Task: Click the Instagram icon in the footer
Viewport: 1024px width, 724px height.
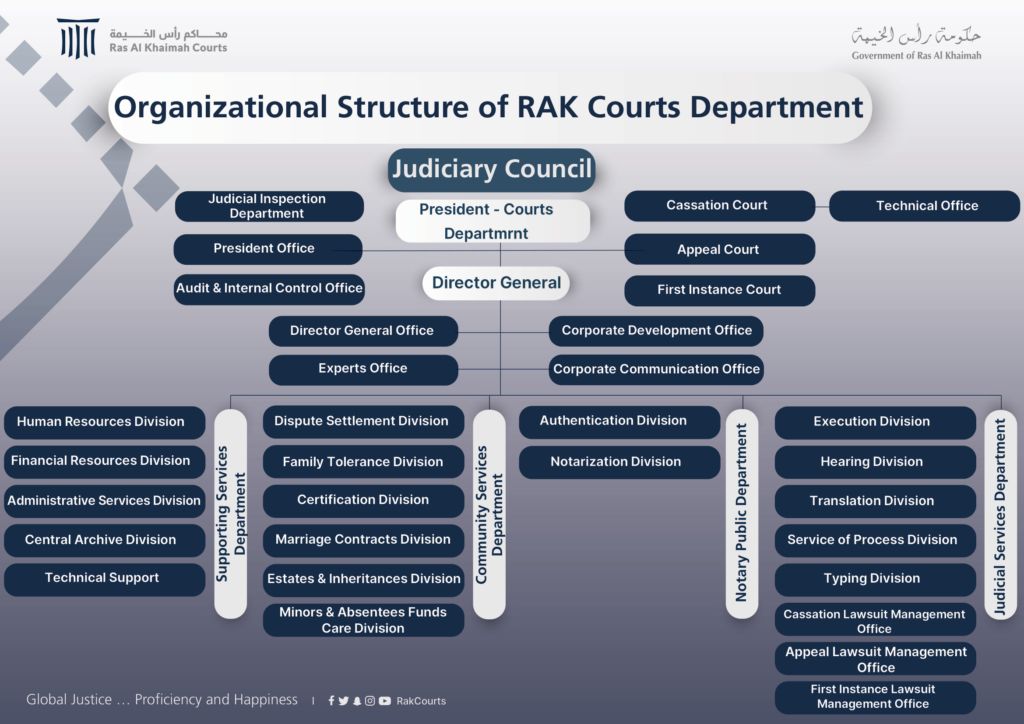Action: (370, 701)
